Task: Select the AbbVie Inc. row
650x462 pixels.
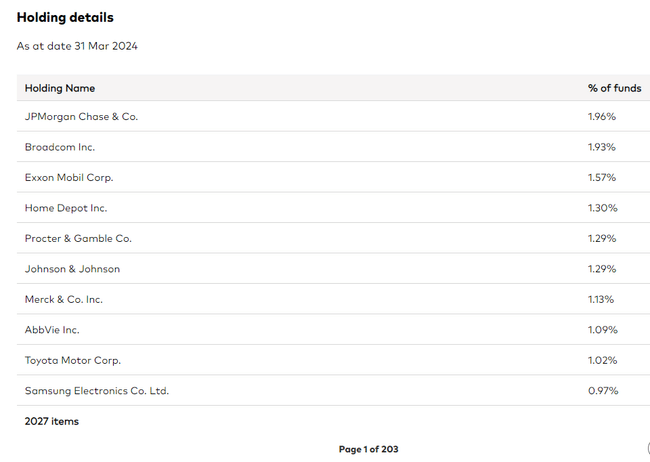Action: point(52,330)
